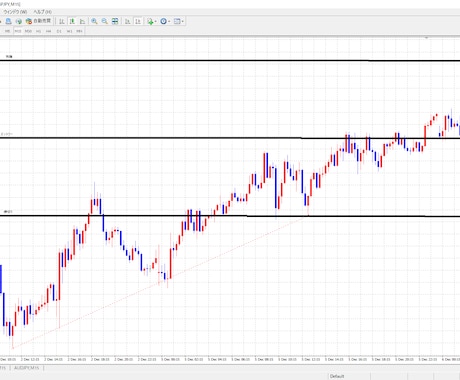Zoom out of the chart
460x380 pixels.
(x=105, y=21)
